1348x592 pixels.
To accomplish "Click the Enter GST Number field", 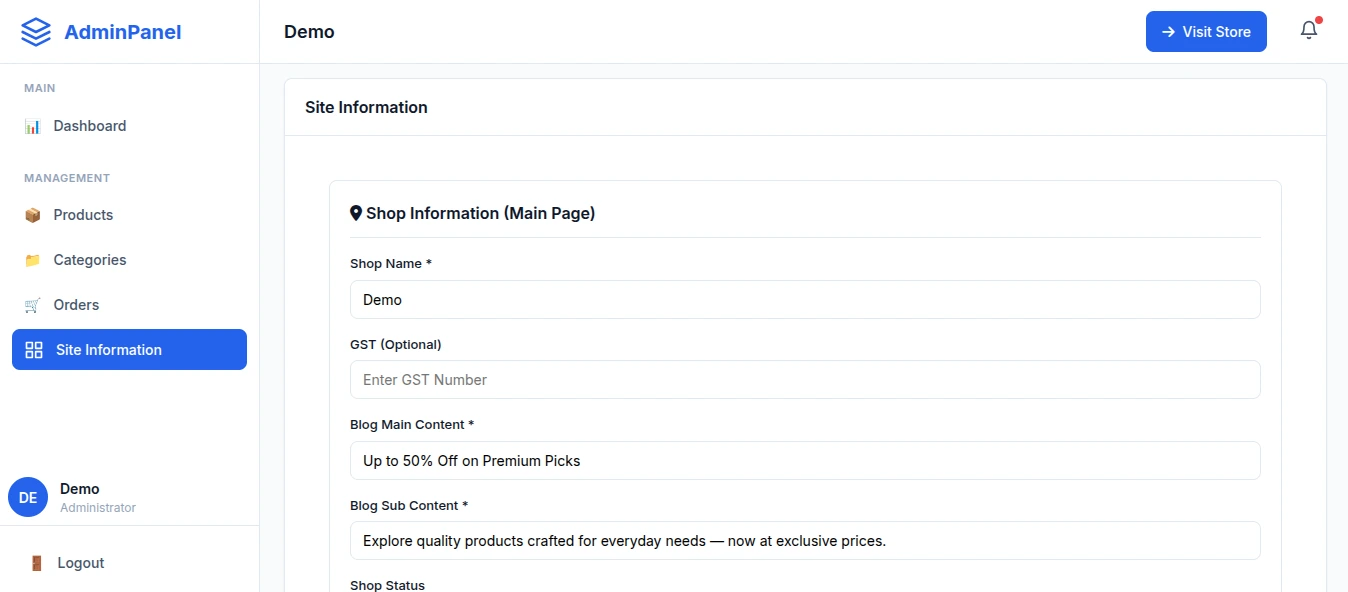I will pos(804,380).
